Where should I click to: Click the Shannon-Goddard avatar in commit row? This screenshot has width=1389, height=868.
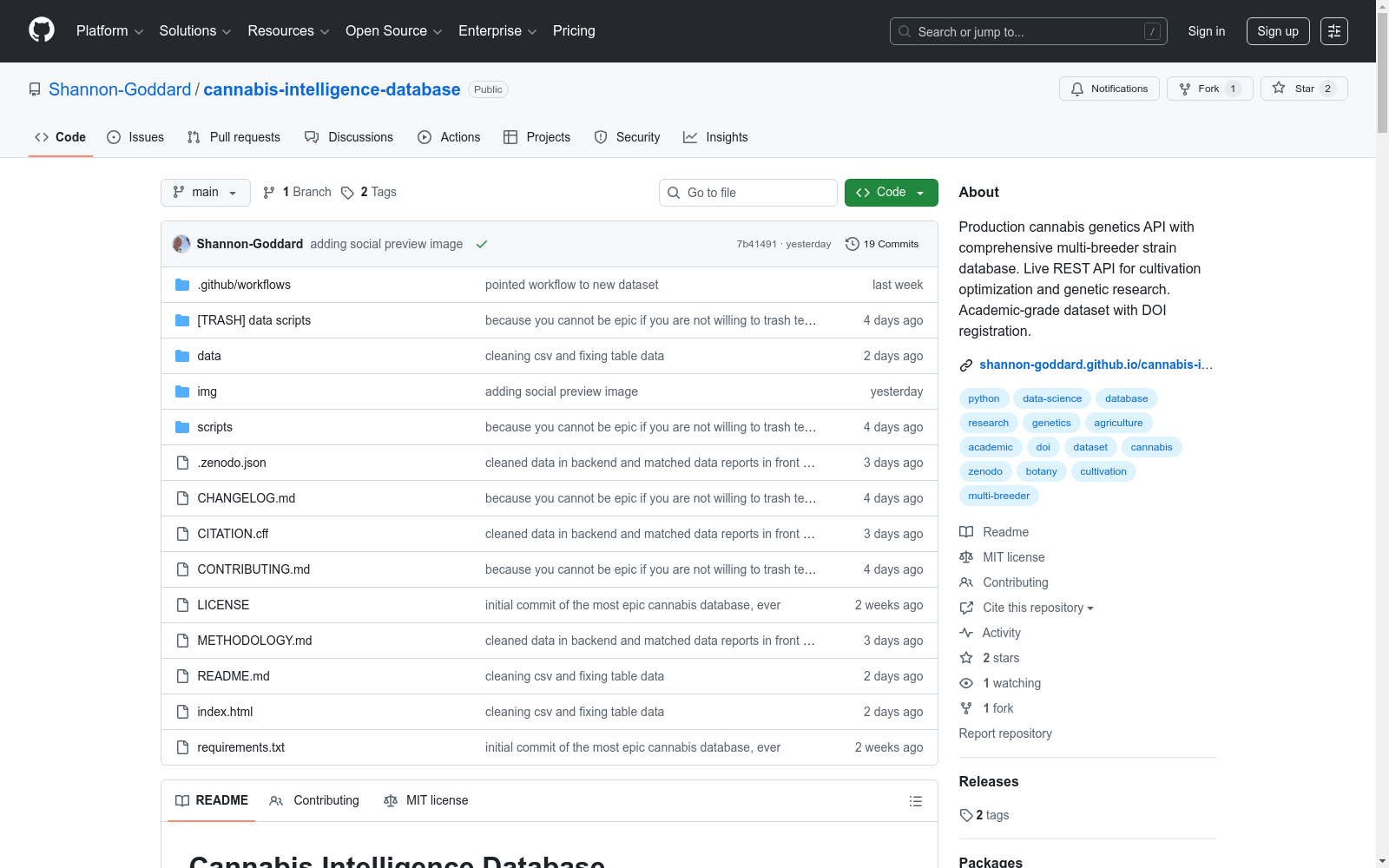coord(181,244)
